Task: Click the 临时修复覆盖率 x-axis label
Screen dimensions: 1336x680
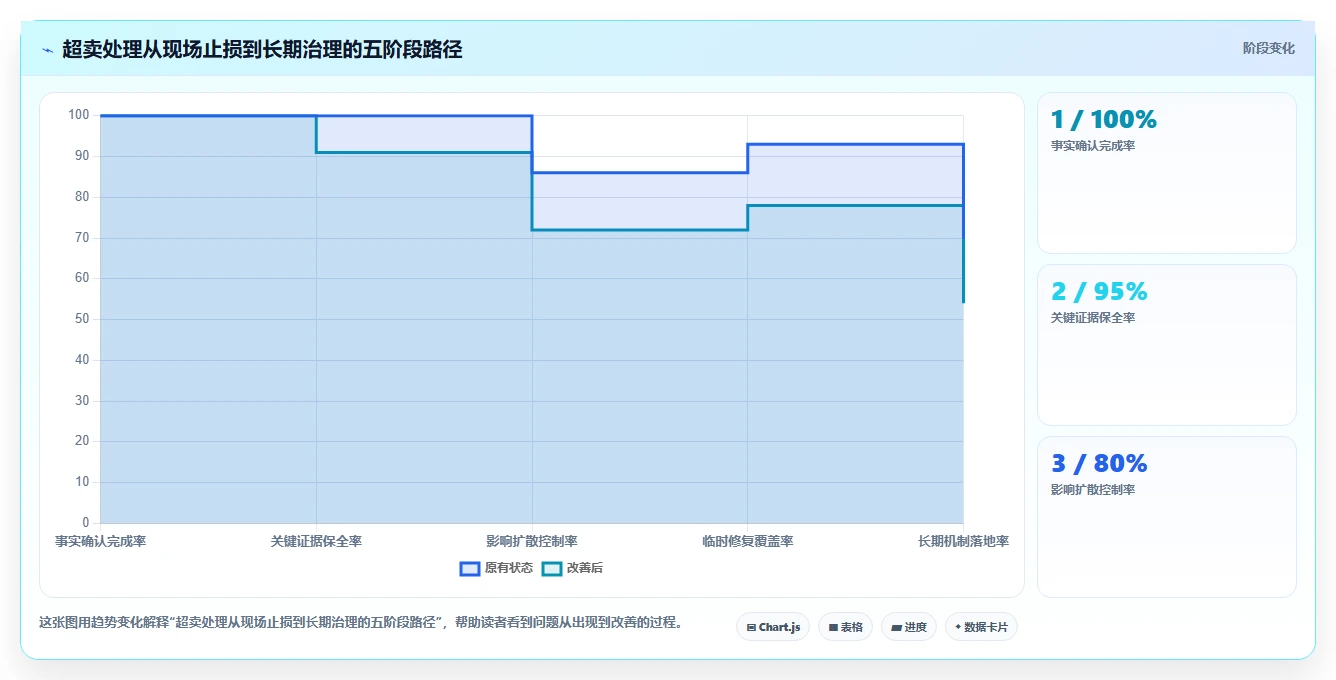Action: coord(747,541)
